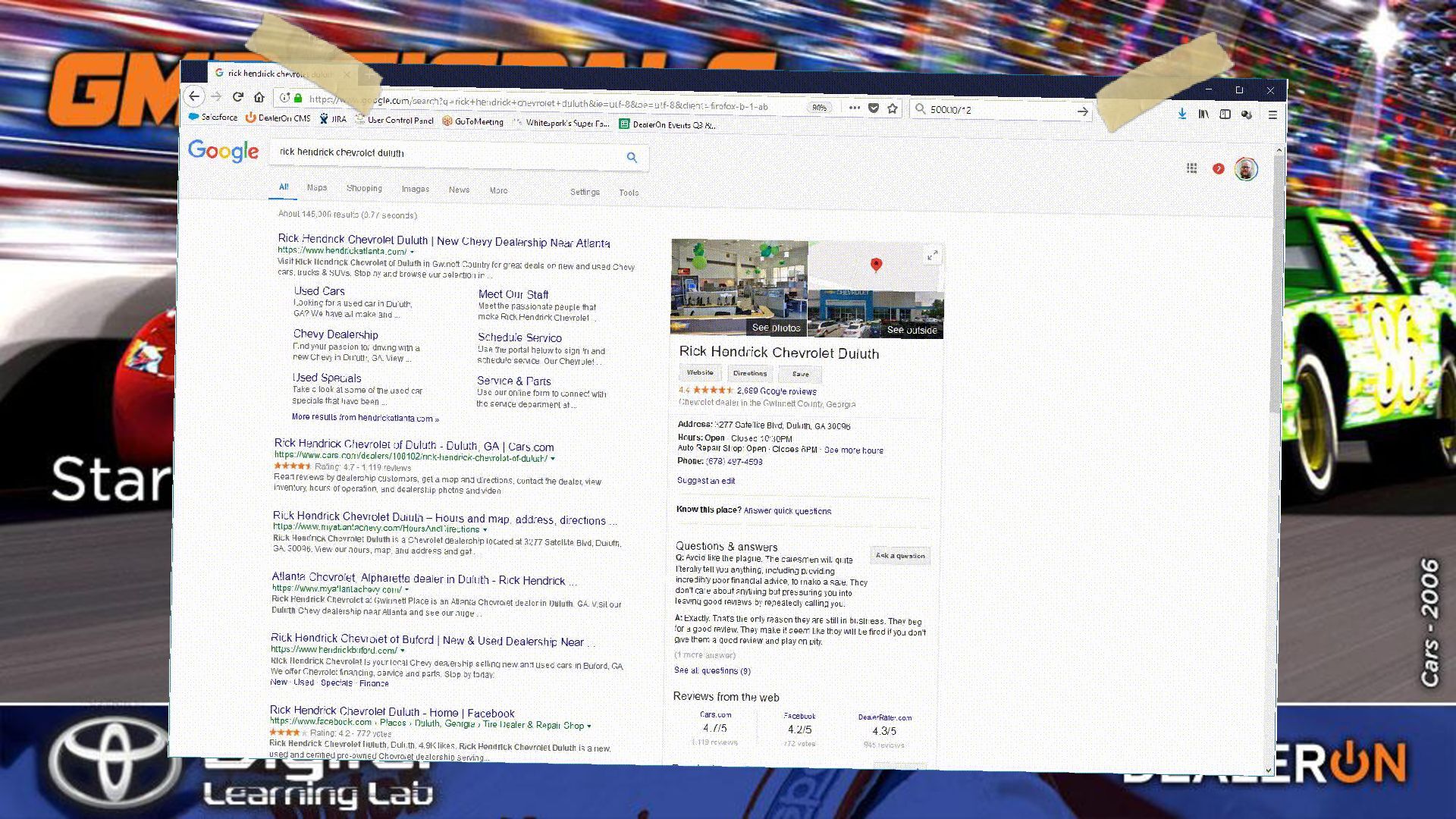Close the rick hendrick chevrolet browser tab
This screenshot has width=1456, height=819.
pos(347,74)
